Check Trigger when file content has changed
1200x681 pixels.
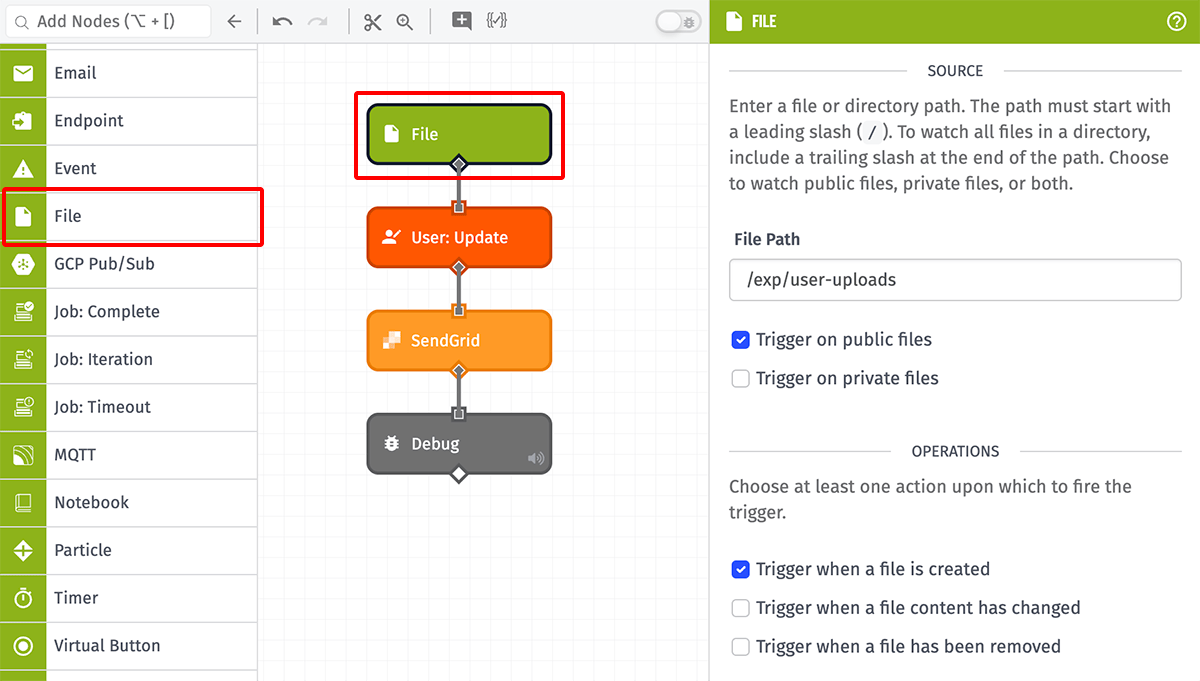pos(741,608)
